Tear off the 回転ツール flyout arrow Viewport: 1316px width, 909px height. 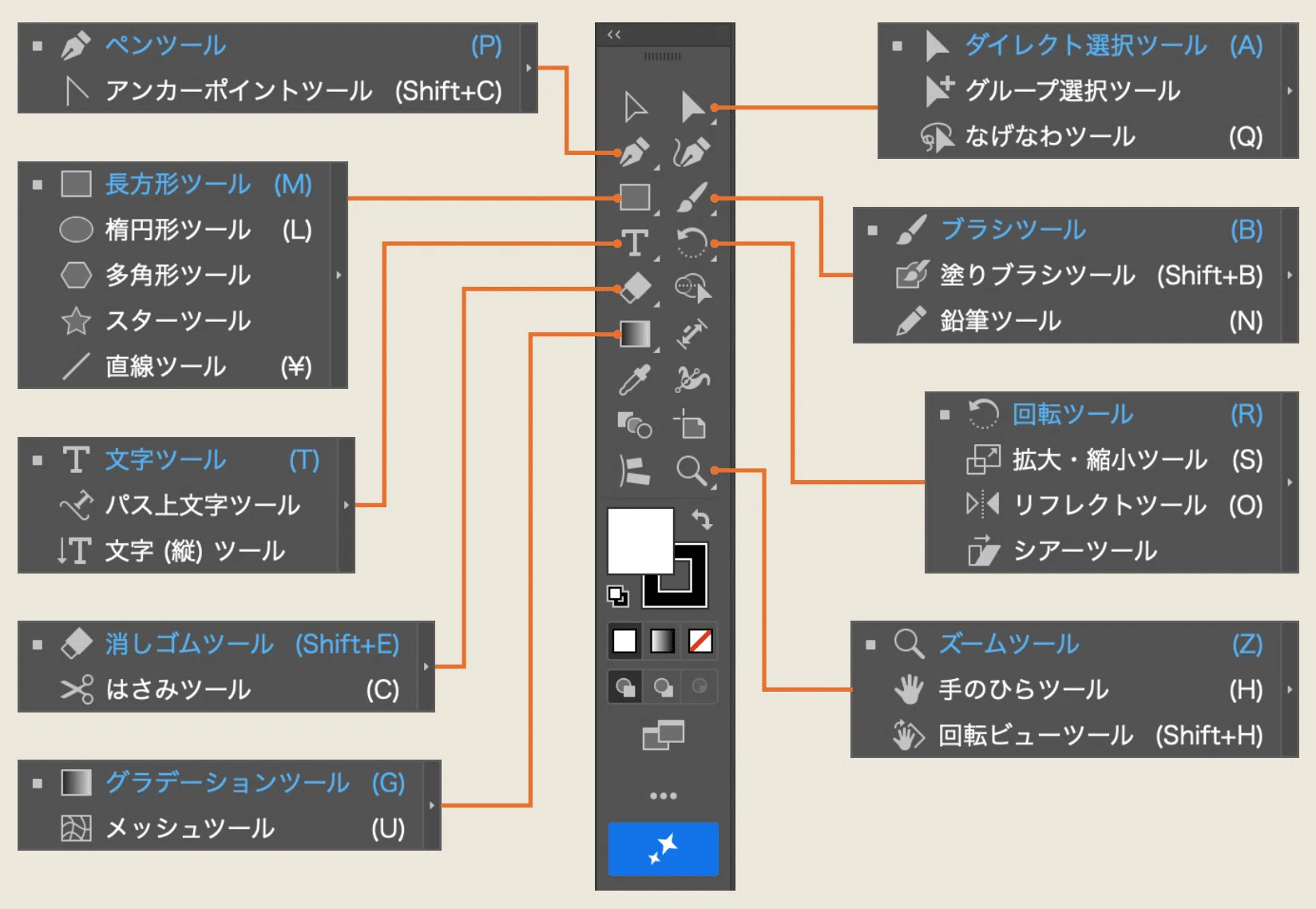1290,482
